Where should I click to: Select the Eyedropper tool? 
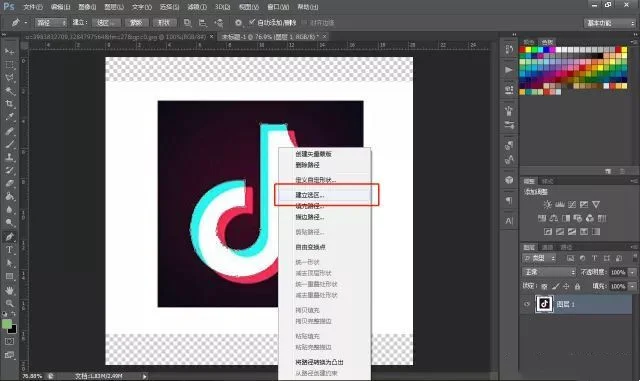pos(9,117)
